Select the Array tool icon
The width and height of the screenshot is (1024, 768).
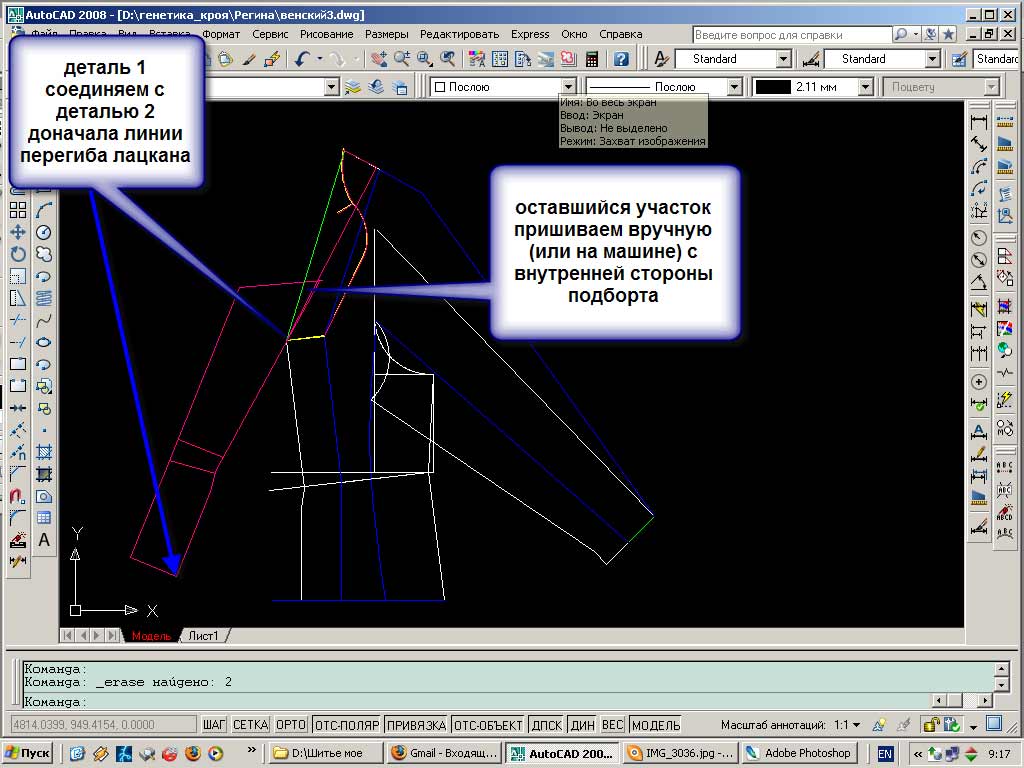click(18, 210)
